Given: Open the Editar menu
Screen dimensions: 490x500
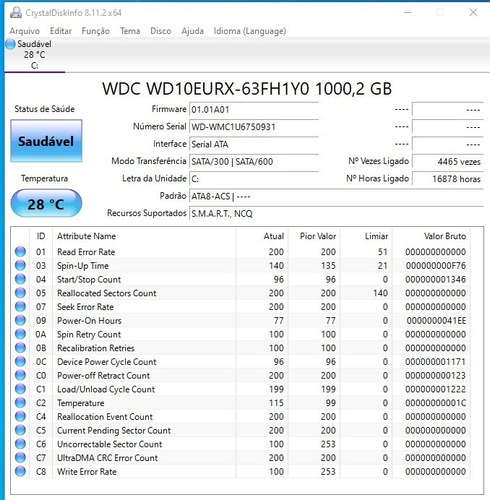Looking at the screenshot, I should pyautogui.click(x=61, y=31).
